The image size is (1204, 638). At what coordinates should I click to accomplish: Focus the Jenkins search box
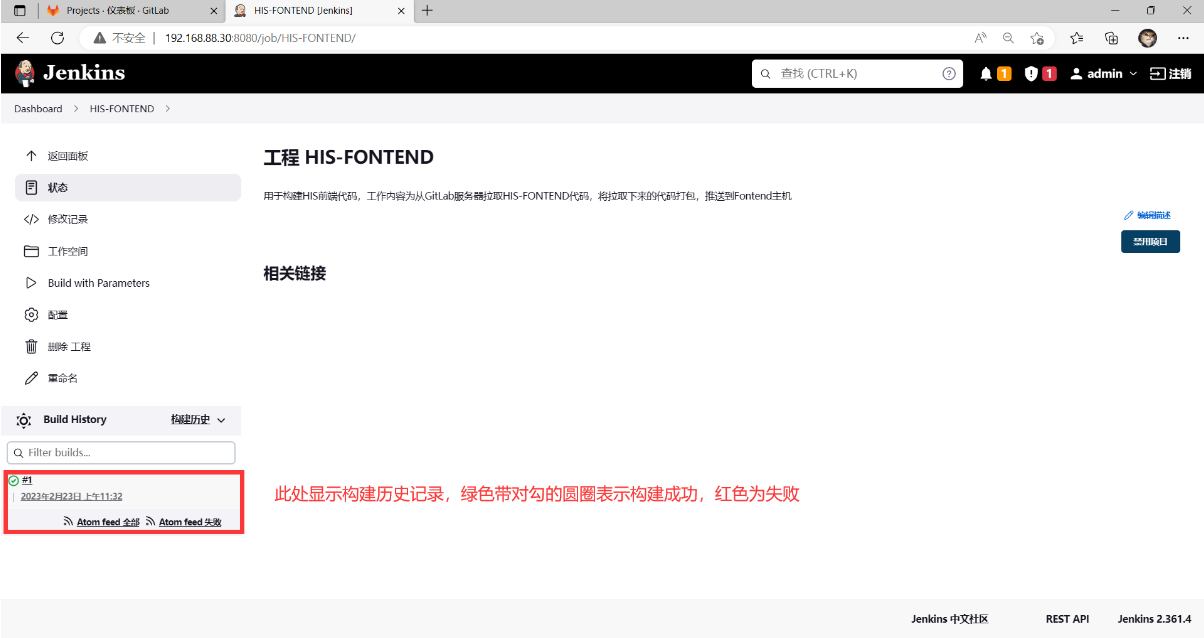point(857,74)
